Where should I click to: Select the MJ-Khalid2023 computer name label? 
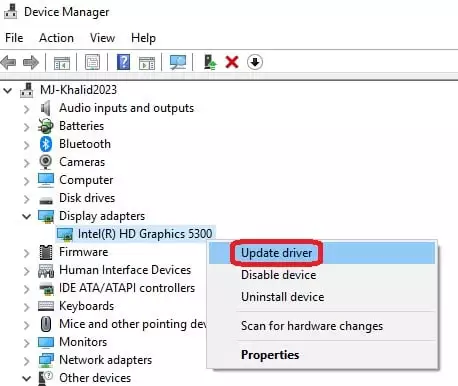[78, 90]
